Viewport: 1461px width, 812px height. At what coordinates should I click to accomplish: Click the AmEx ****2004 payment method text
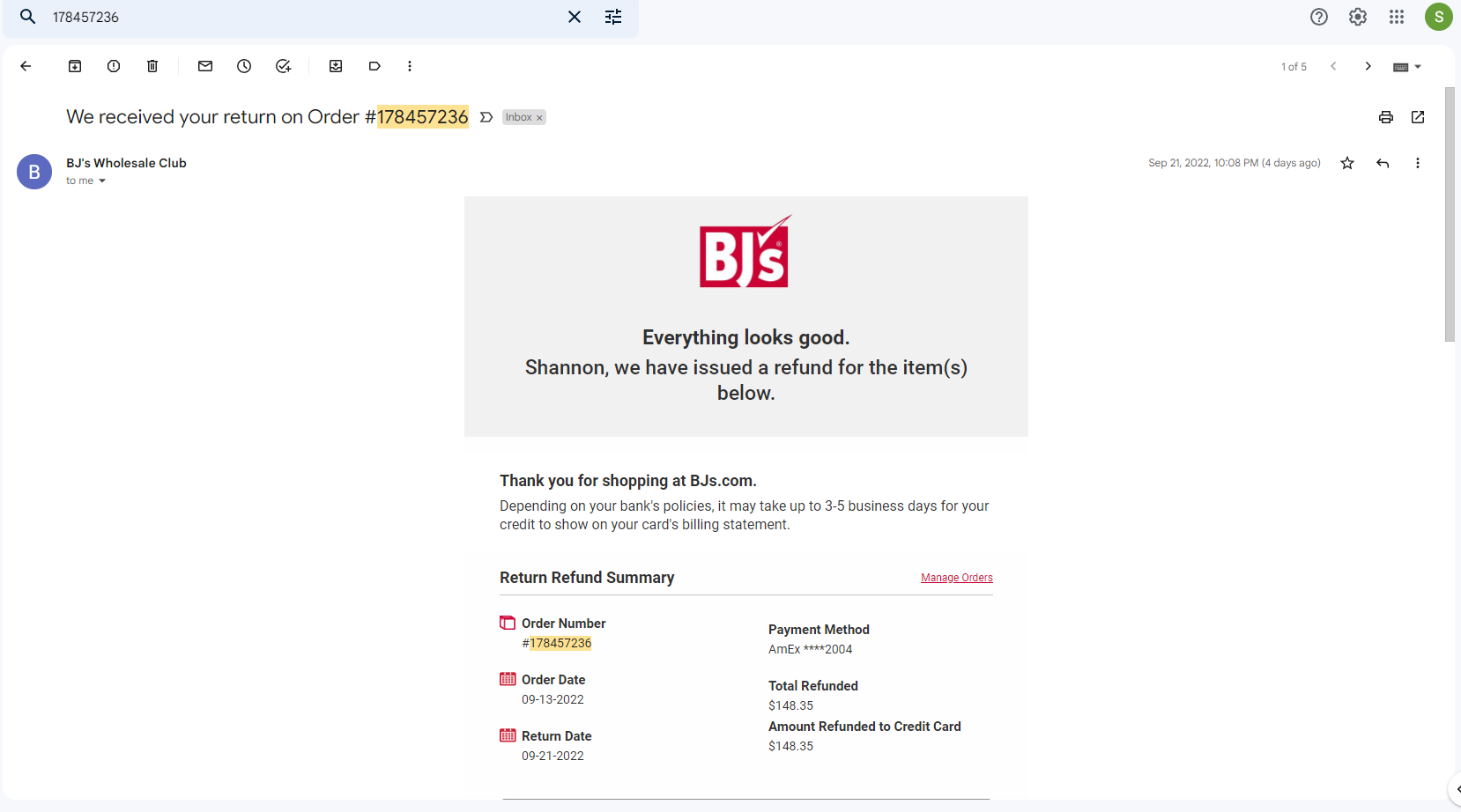(811, 649)
